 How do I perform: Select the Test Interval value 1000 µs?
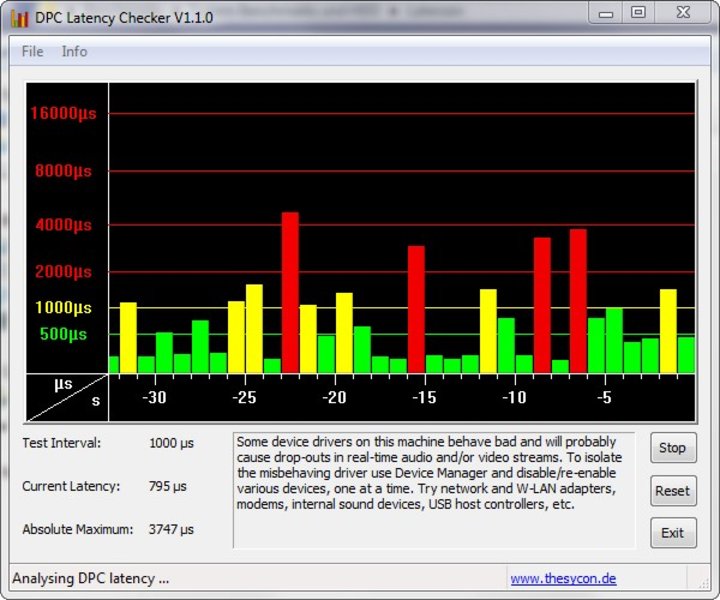pos(171,443)
